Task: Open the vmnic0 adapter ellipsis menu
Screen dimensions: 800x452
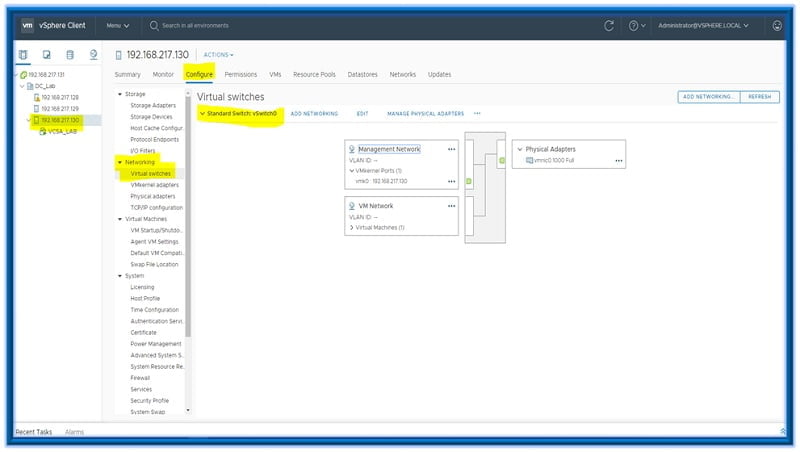Action: click(619, 160)
